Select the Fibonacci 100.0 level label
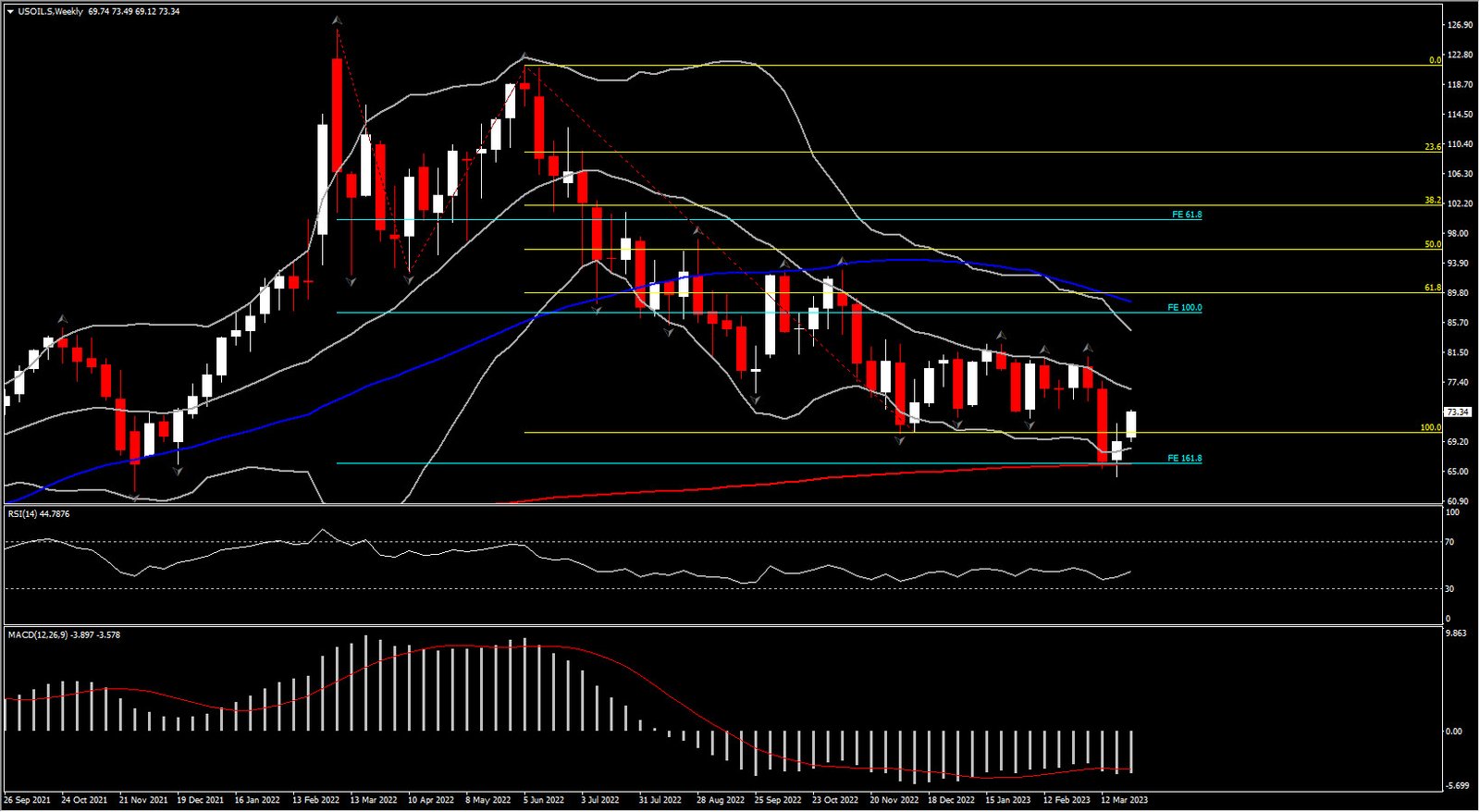The height and width of the screenshot is (812, 1480). coord(1430,428)
